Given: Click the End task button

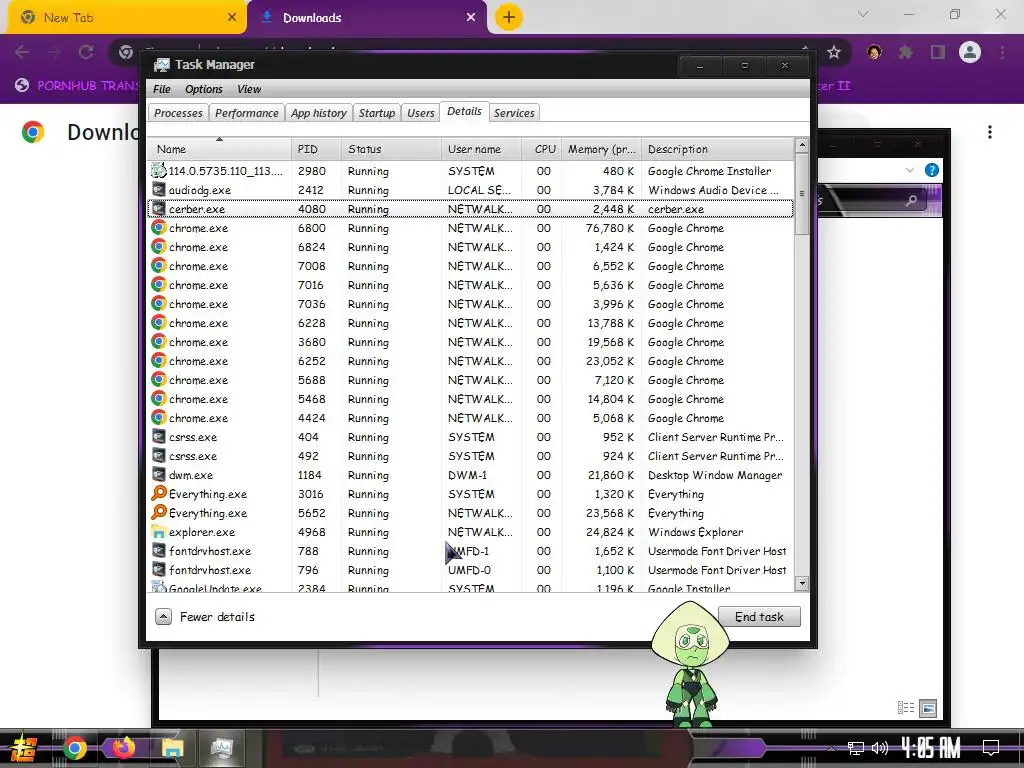Looking at the screenshot, I should [759, 616].
